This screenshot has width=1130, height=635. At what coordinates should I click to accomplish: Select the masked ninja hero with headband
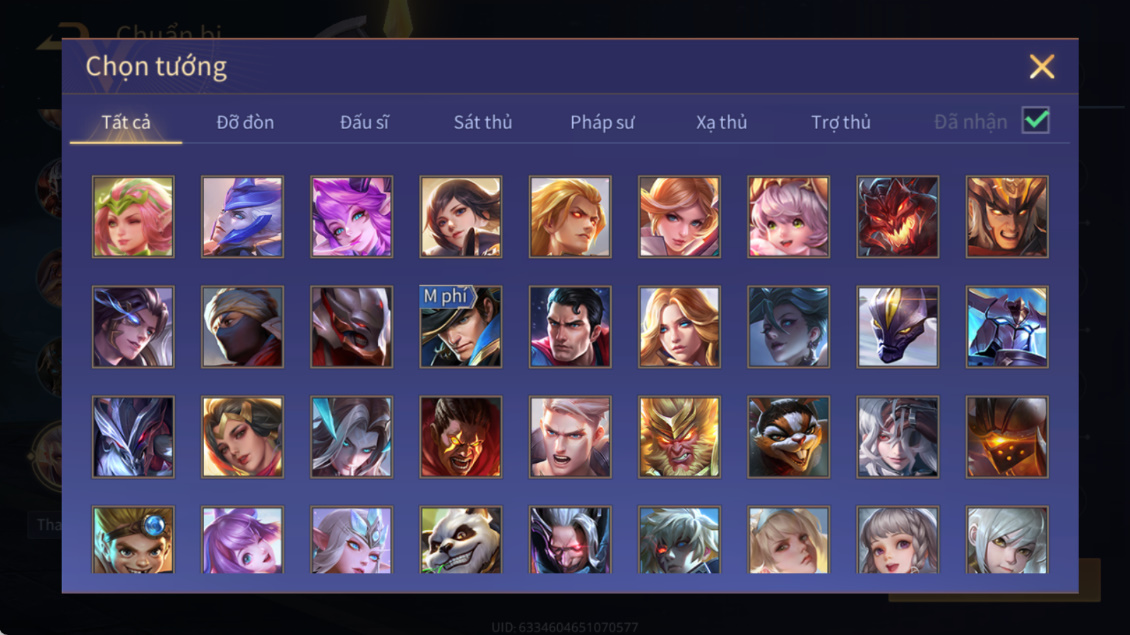(x=242, y=327)
